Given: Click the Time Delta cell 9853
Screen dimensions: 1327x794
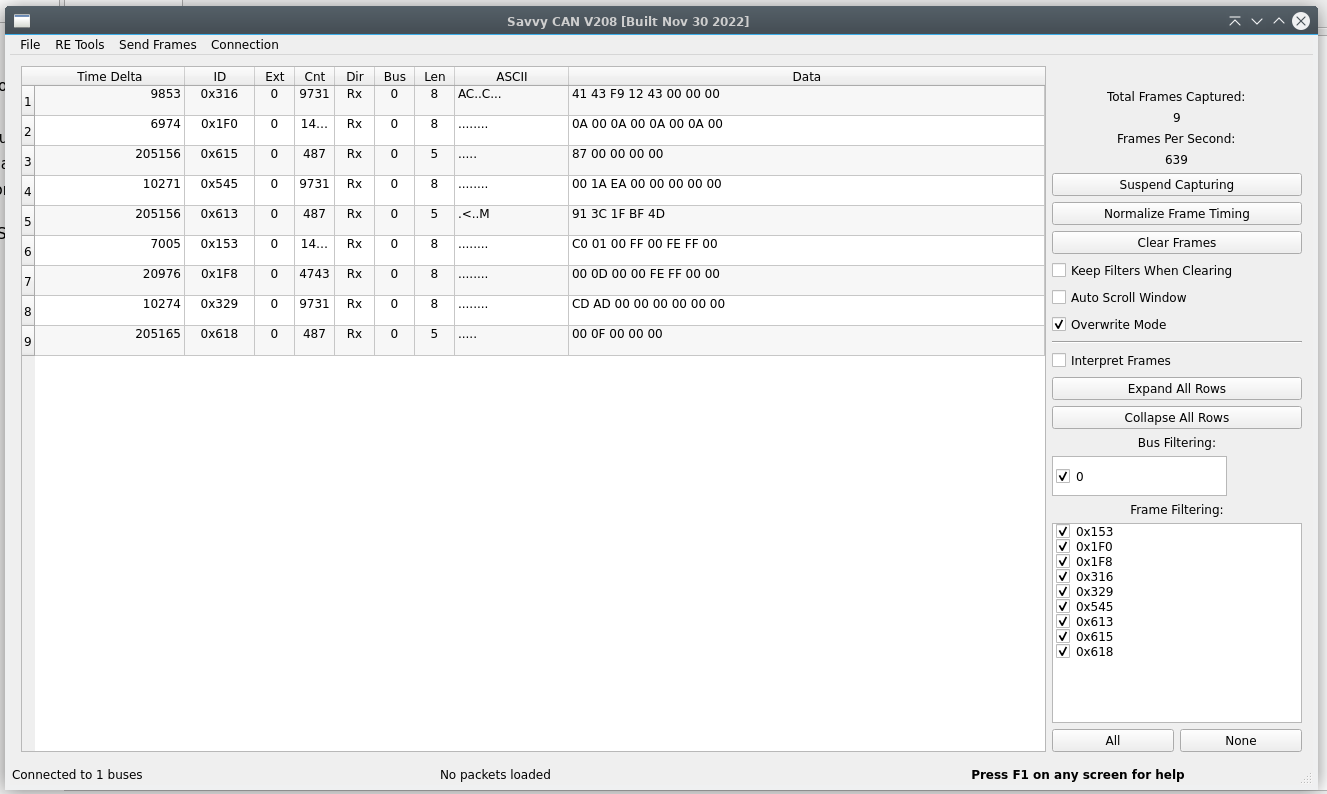Looking at the screenshot, I should pos(110,101).
